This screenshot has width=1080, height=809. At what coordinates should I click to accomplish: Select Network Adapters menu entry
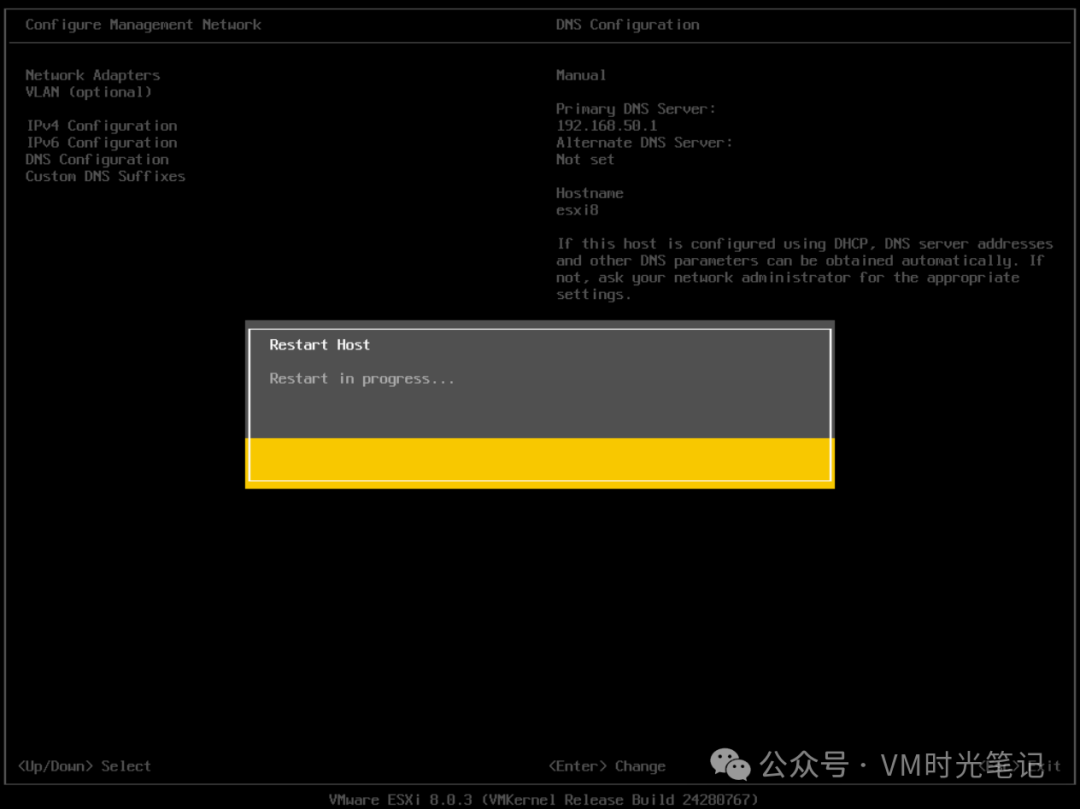[x=92, y=75]
